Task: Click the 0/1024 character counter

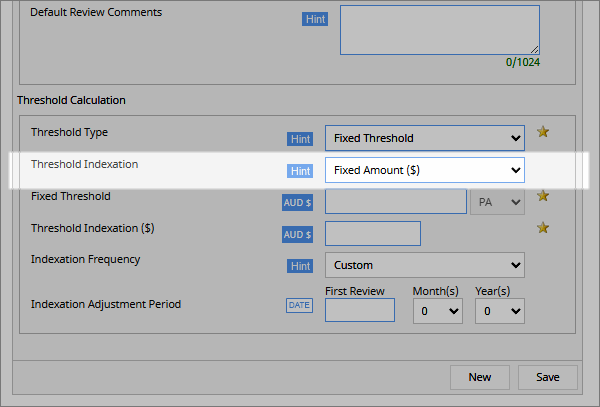Action: click(523, 62)
